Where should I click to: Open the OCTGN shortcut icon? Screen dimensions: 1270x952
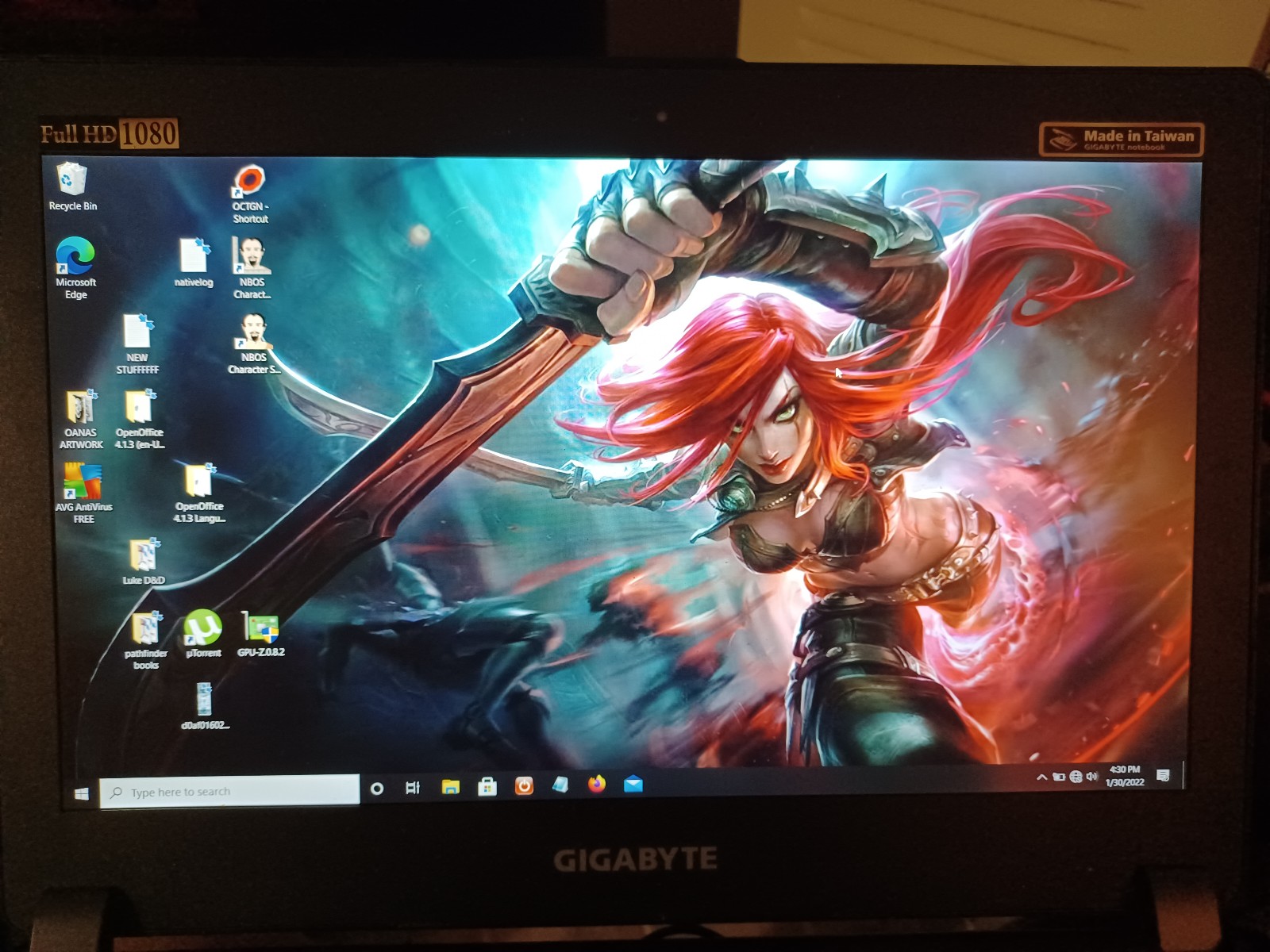pyautogui.click(x=250, y=194)
